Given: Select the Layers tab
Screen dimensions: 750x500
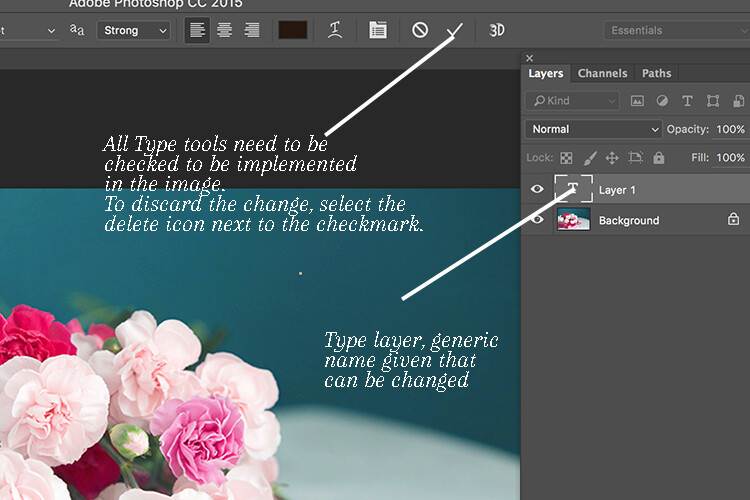Looking at the screenshot, I should point(546,73).
